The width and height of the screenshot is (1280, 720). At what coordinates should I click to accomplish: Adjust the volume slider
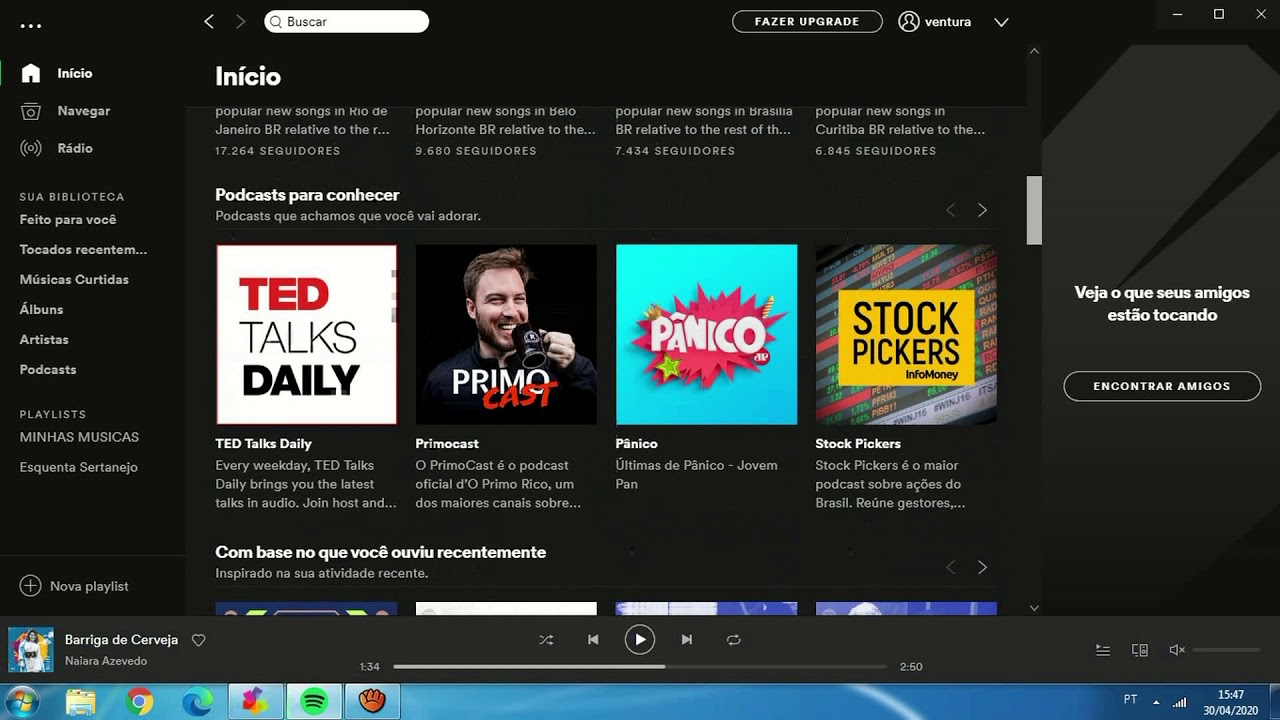(1227, 650)
